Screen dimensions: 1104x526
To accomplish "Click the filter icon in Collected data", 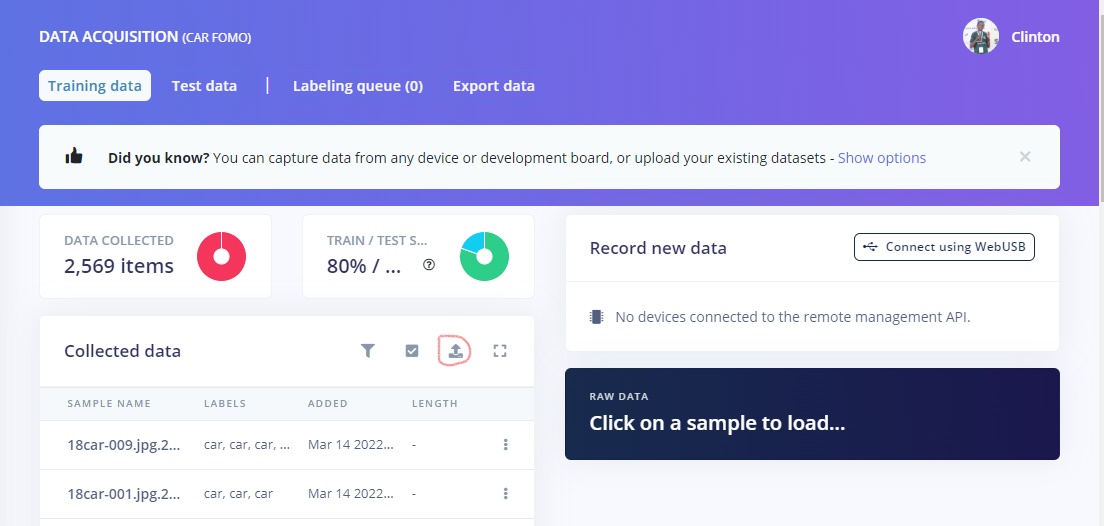I will 368,351.
